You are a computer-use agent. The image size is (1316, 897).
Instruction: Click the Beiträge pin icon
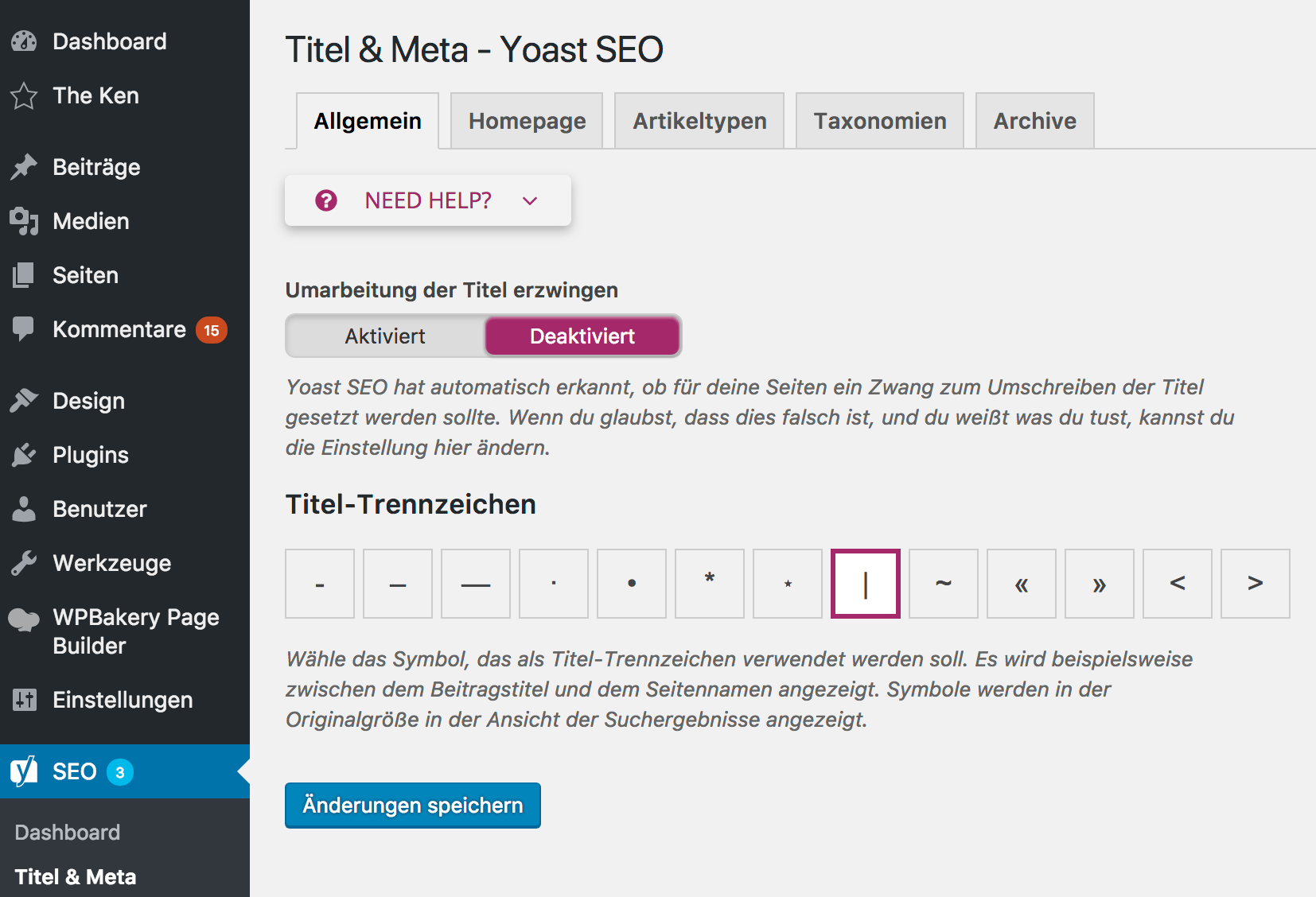[24, 167]
